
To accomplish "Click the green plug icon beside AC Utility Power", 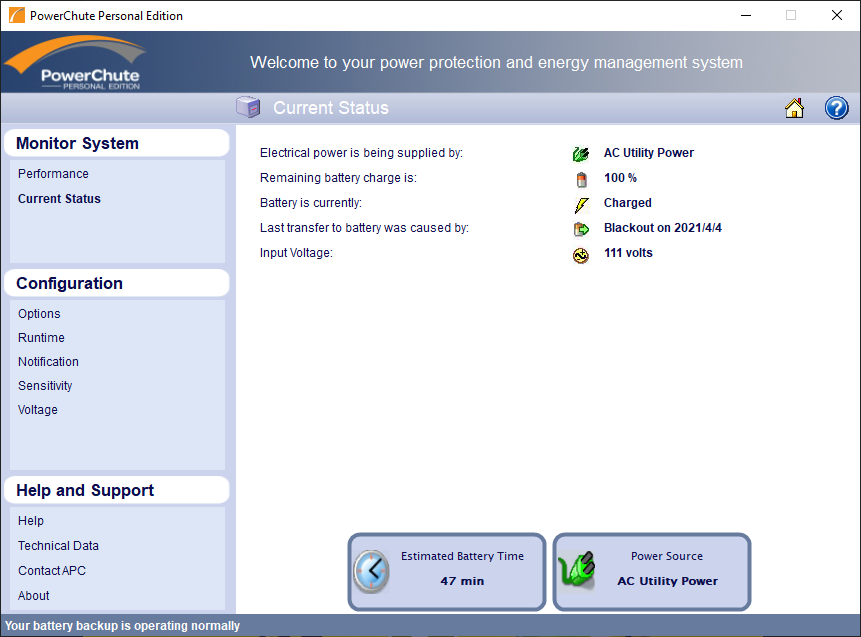I will pos(580,154).
